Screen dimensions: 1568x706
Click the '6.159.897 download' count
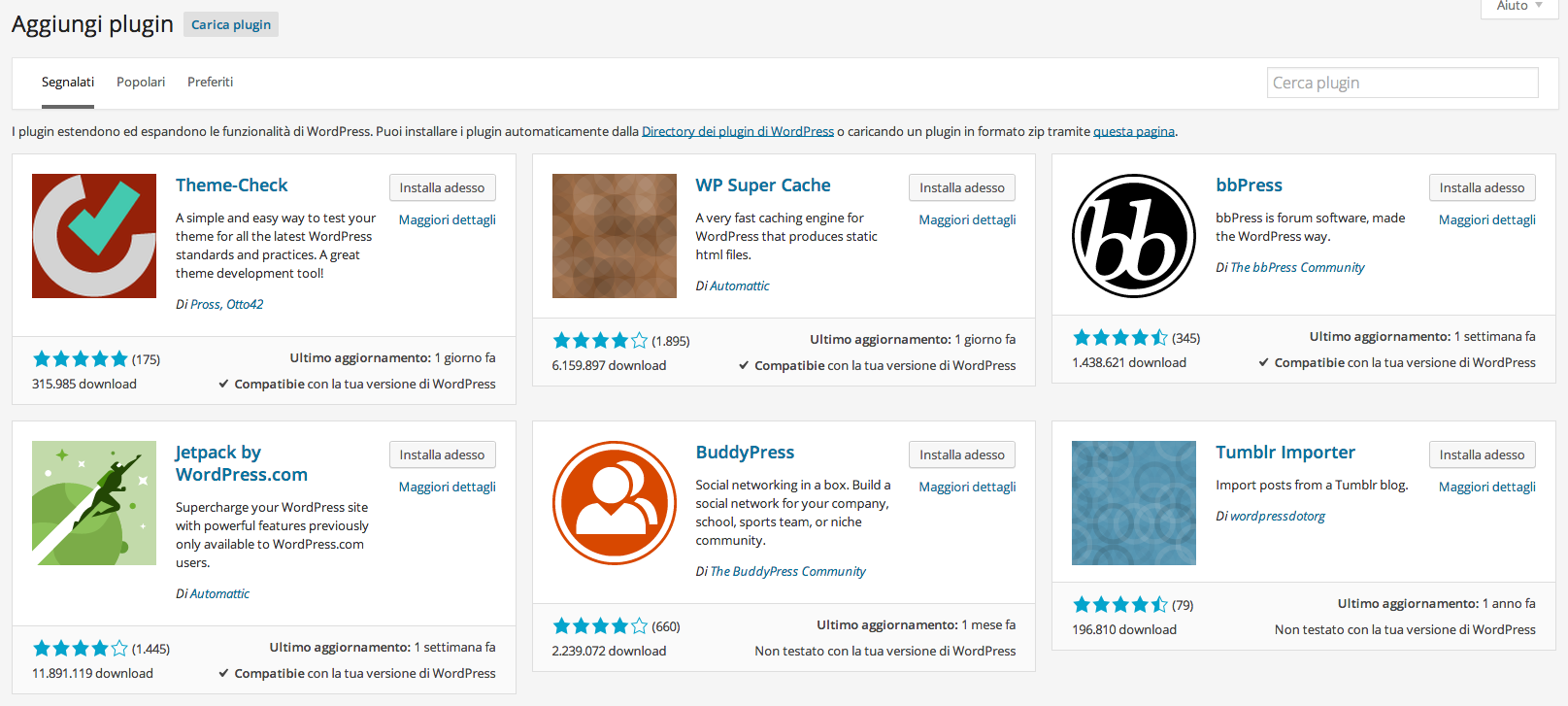tap(609, 366)
